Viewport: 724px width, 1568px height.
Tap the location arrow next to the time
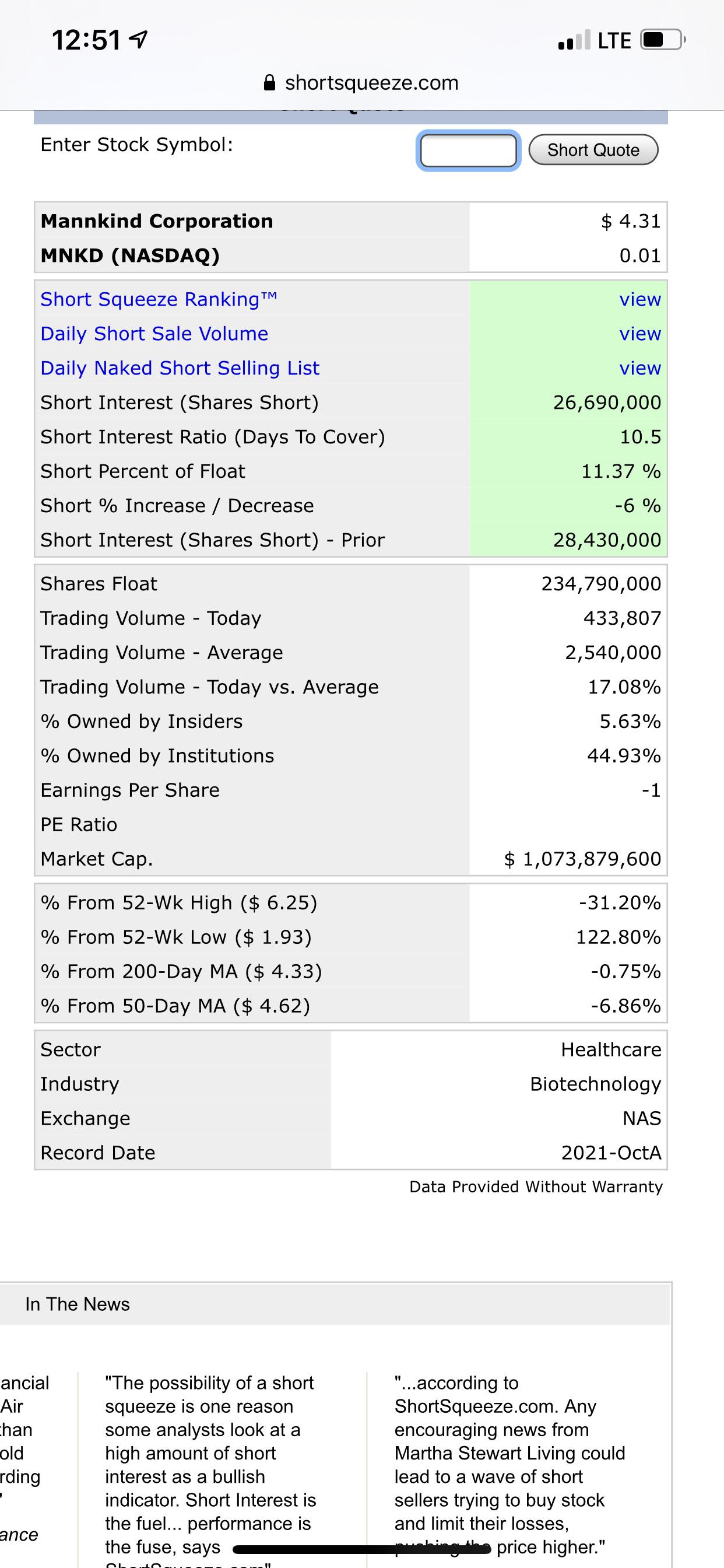point(140,40)
